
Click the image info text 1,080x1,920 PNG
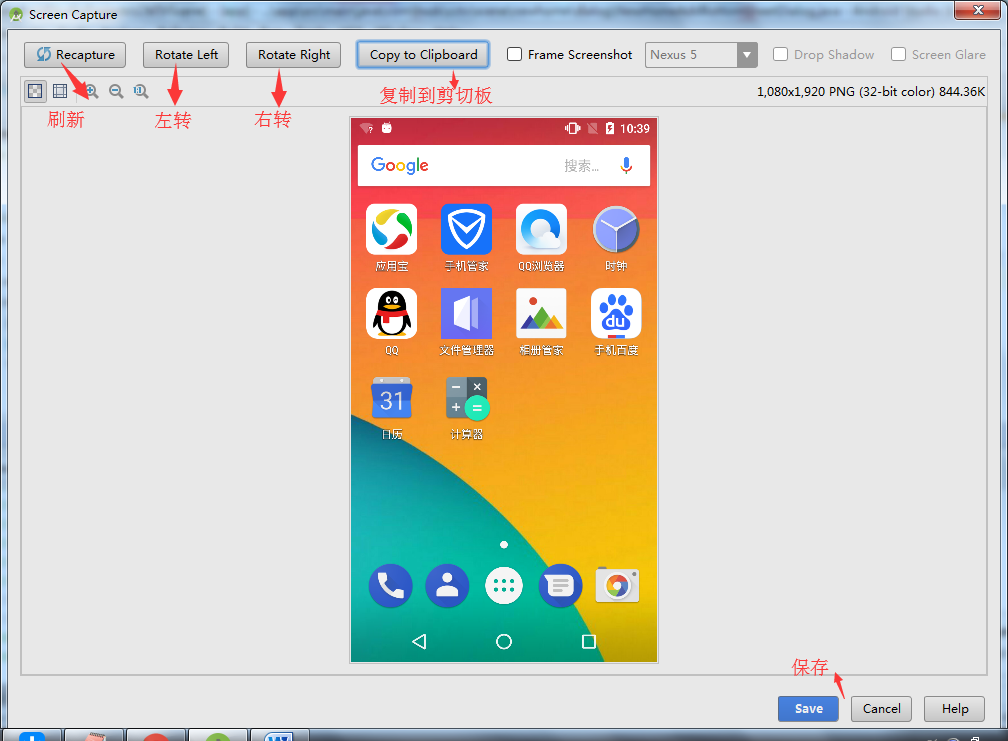(870, 91)
